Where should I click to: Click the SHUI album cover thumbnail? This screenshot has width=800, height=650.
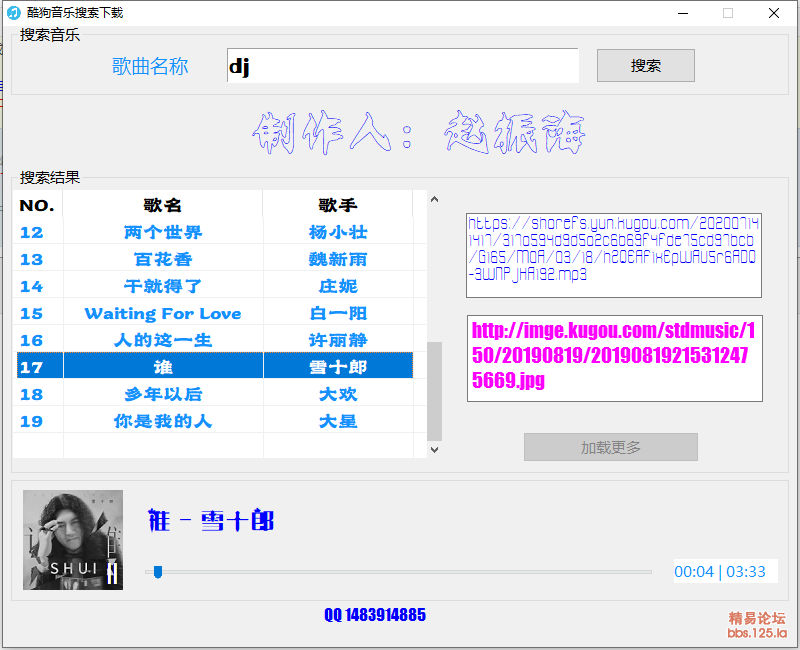click(x=73, y=540)
